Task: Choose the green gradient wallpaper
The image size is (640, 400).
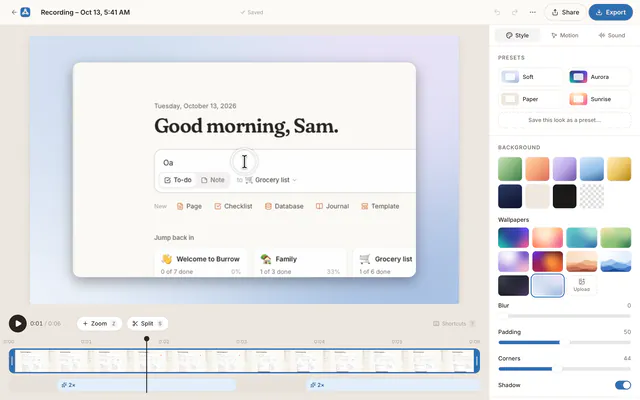Action: coord(616,238)
